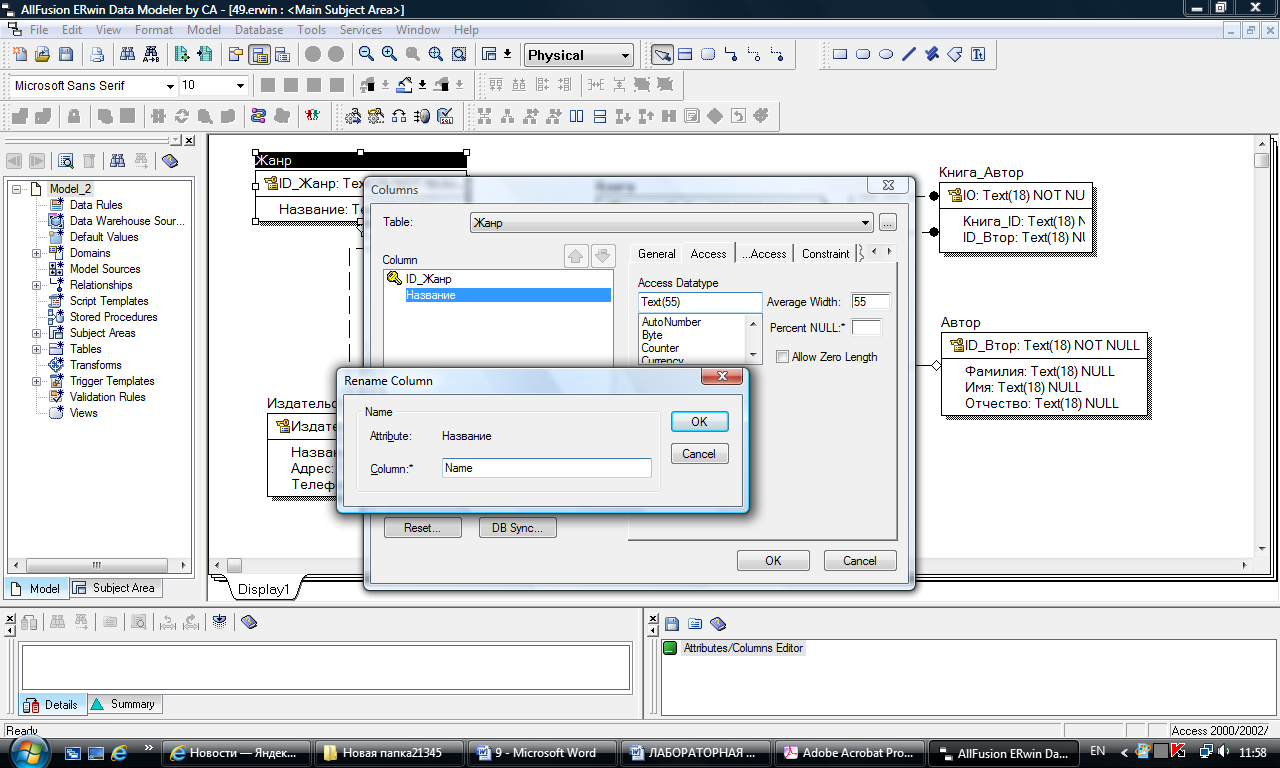
Task: Select Byte in datatype list
Action: [652, 335]
